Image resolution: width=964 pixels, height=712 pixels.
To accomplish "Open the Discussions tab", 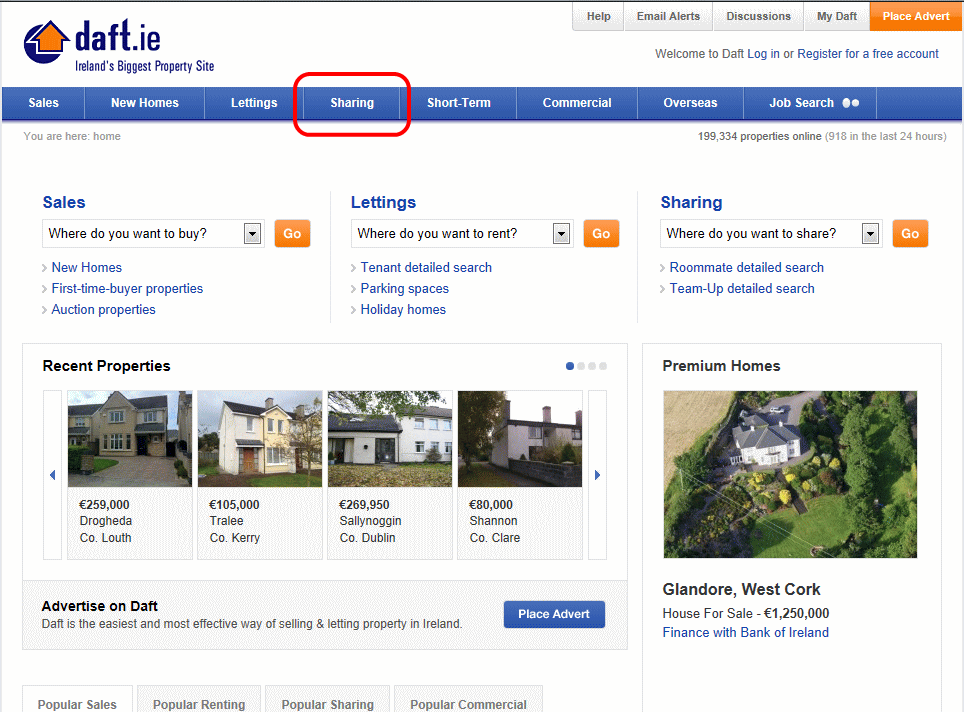I will click(758, 17).
